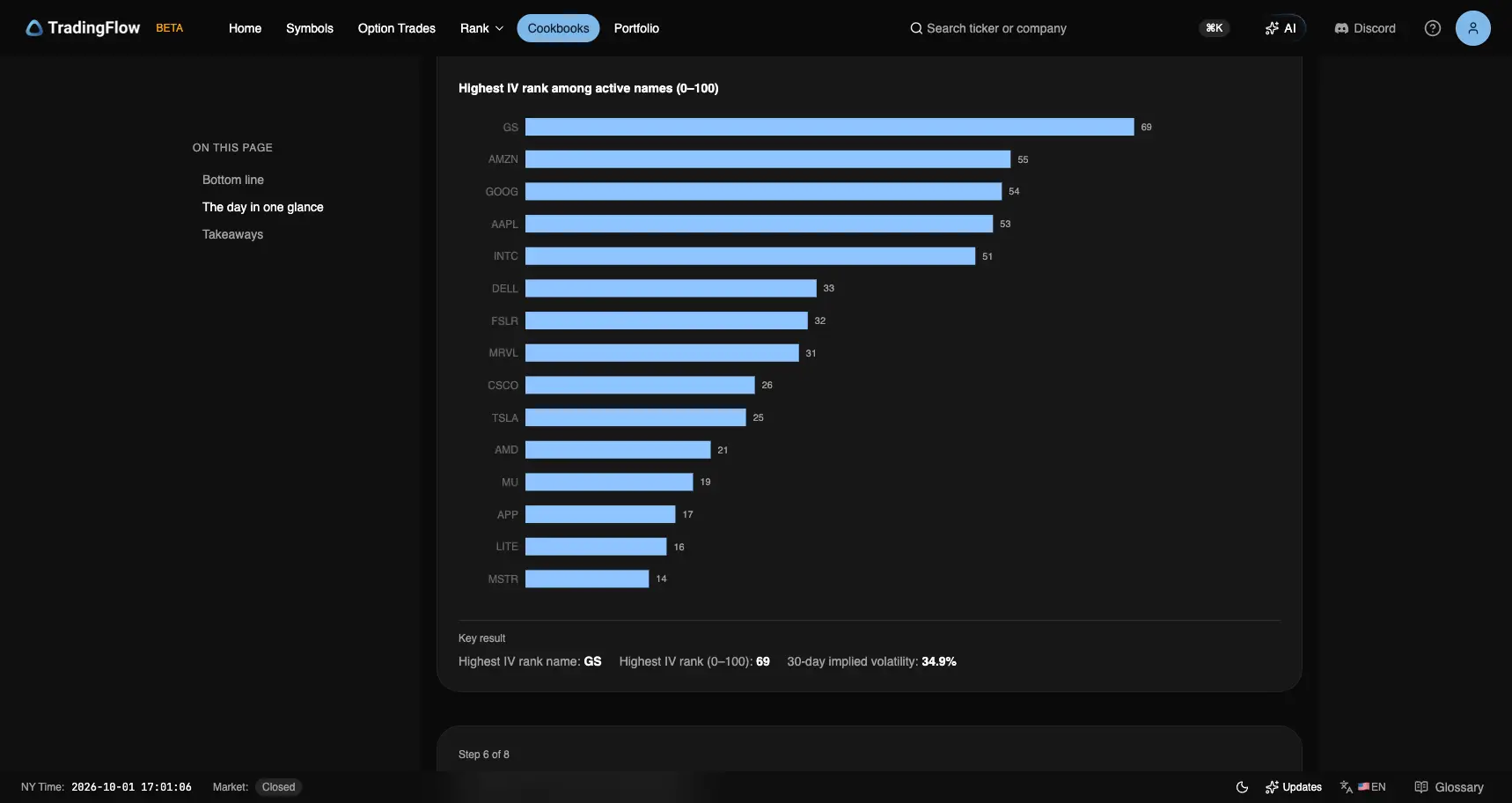Open the Symbols page
This screenshot has height=803, width=1512.
pos(310,28)
